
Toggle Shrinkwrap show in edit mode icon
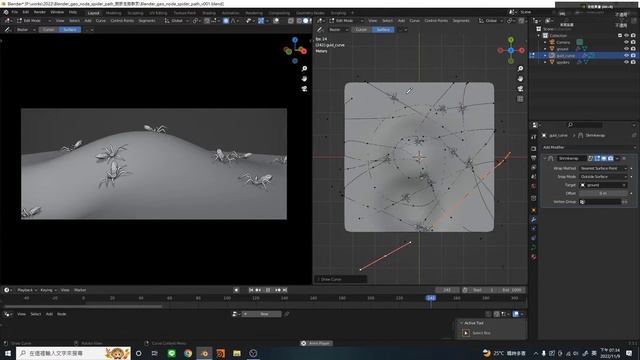597,158
